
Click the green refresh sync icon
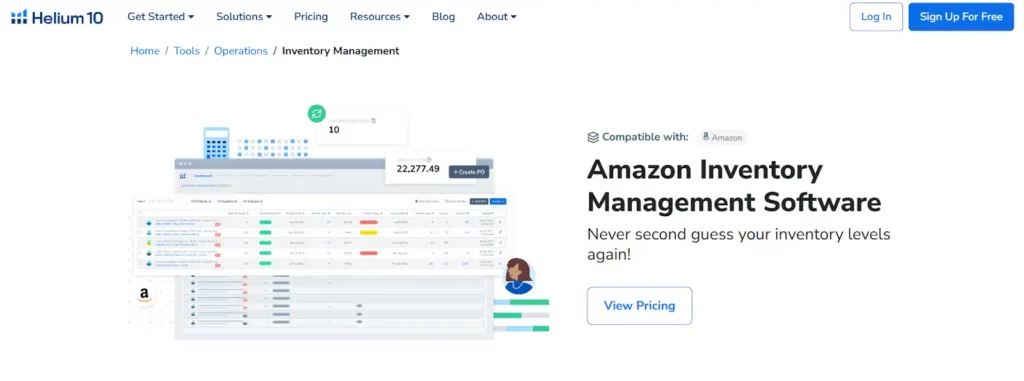point(317,114)
